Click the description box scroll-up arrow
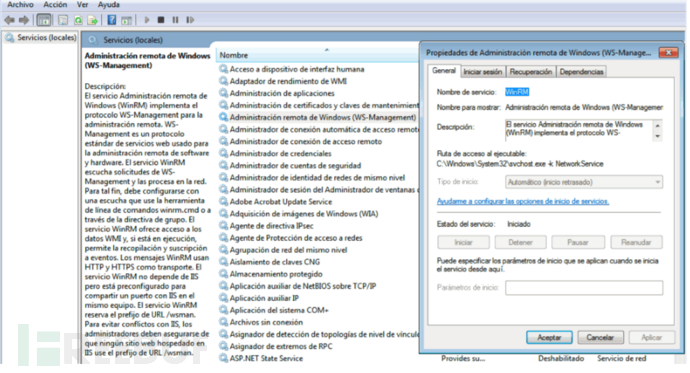Image resolution: width=690 pixels, height=373 pixels. [658, 125]
